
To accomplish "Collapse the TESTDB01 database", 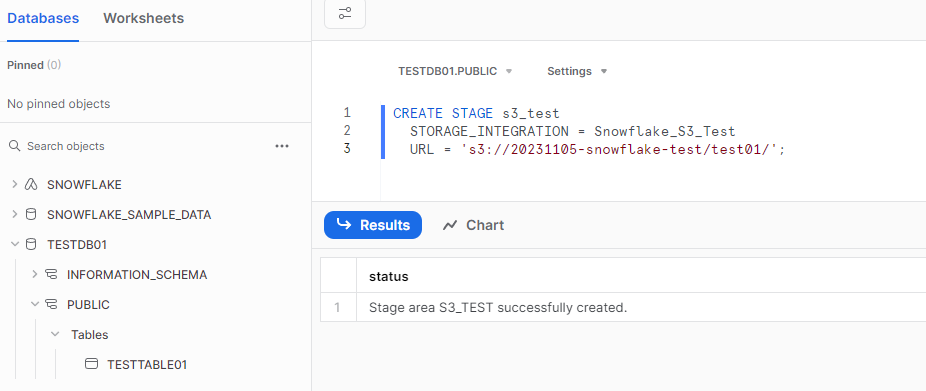I will [x=15, y=245].
